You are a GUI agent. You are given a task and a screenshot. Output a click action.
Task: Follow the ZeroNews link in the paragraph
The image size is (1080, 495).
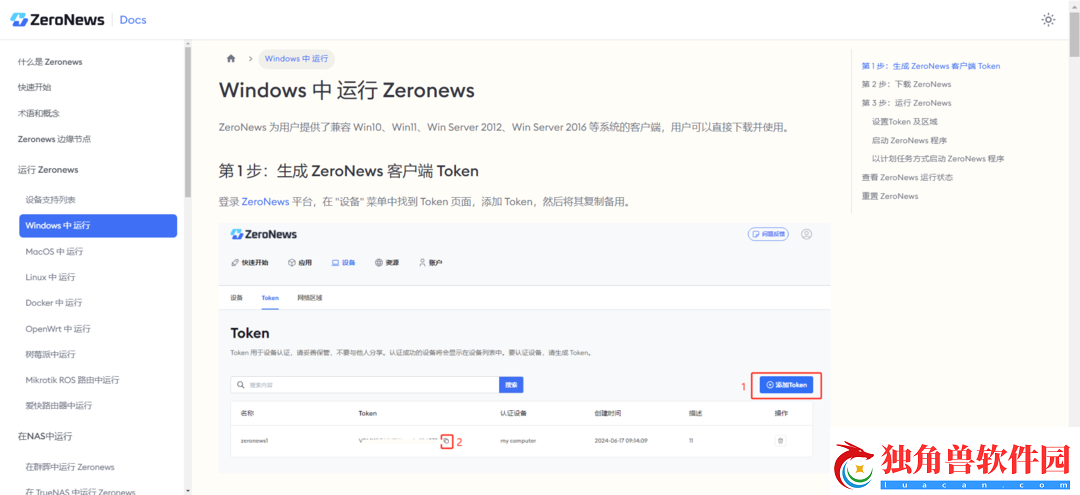point(265,202)
